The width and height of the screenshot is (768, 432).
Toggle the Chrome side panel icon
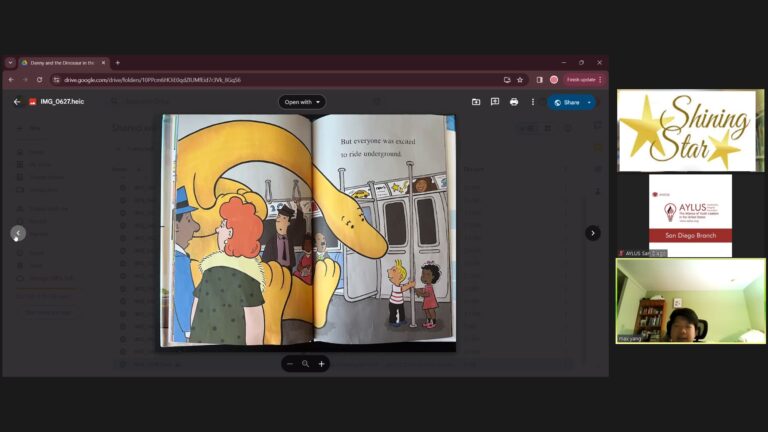click(539, 80)
